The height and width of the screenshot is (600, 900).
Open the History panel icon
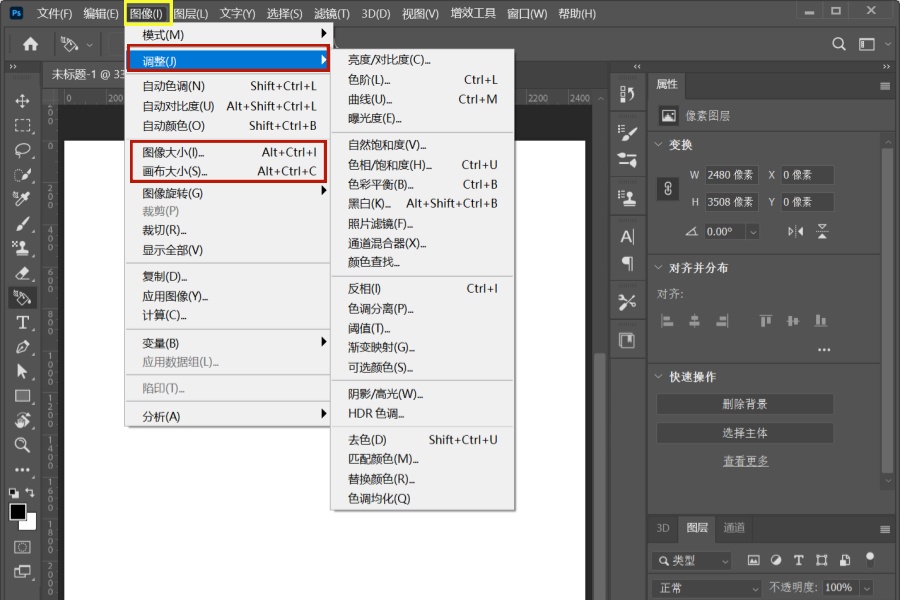627,94
